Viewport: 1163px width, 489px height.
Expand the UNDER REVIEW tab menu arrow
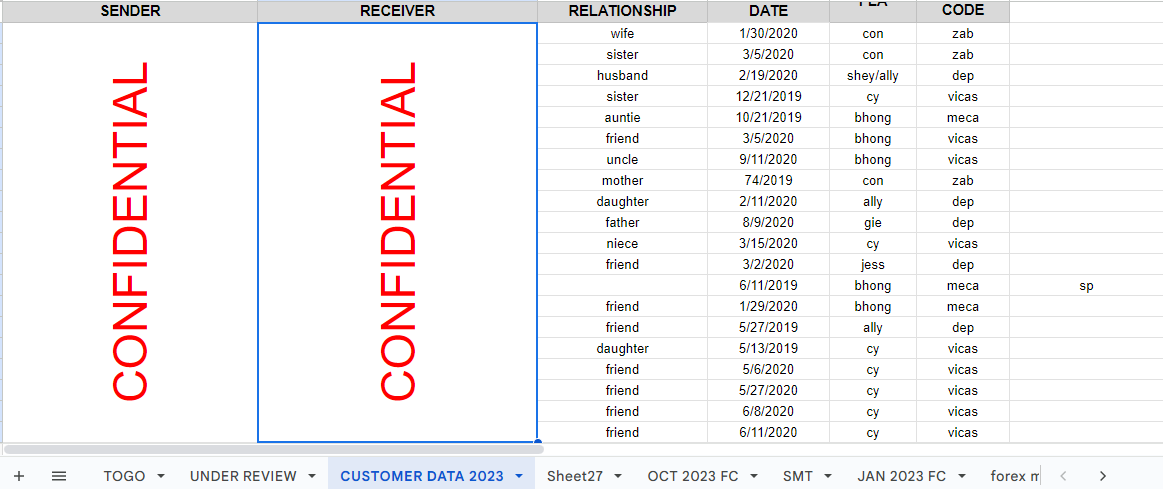point(312,476)
